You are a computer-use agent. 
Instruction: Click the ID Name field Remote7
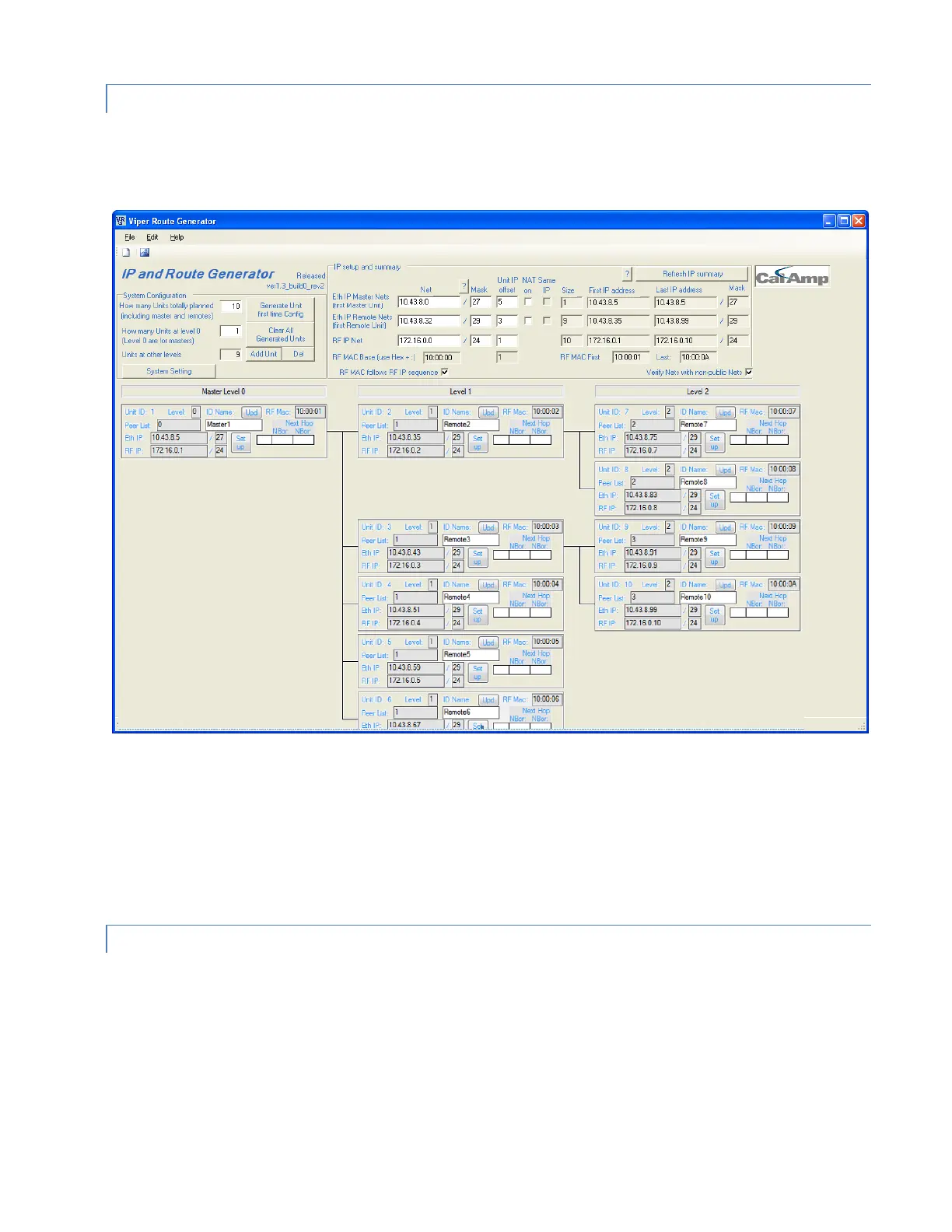tap(708, 425)
